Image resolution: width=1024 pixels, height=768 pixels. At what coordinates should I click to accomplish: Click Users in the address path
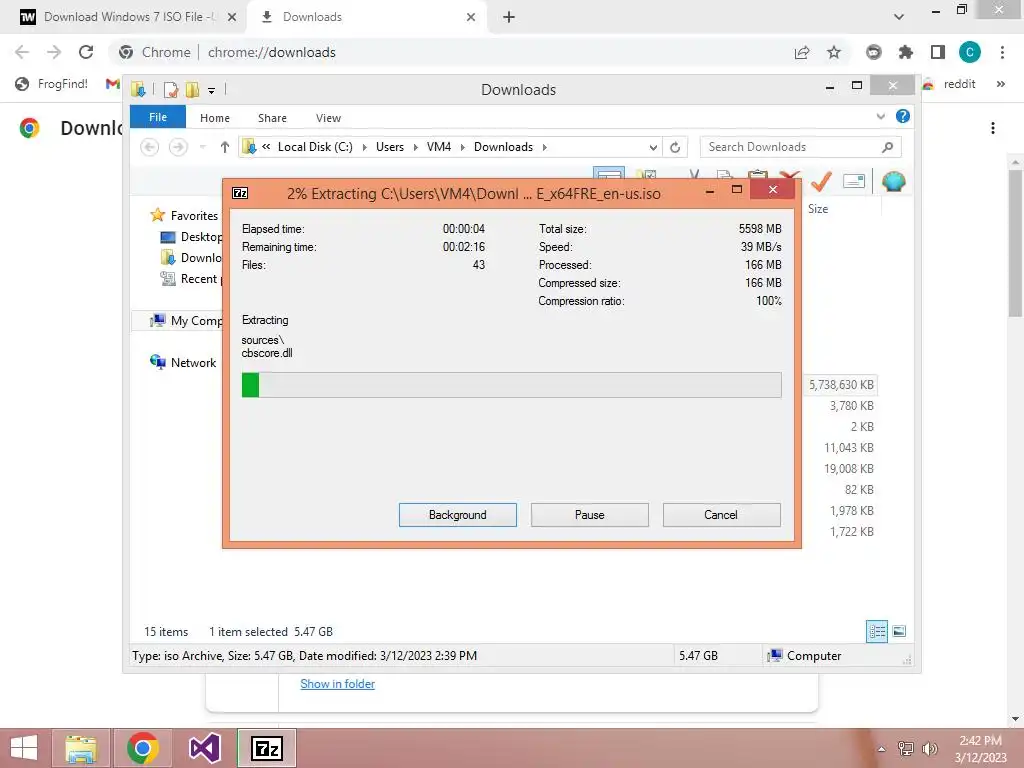click(390, 147)
